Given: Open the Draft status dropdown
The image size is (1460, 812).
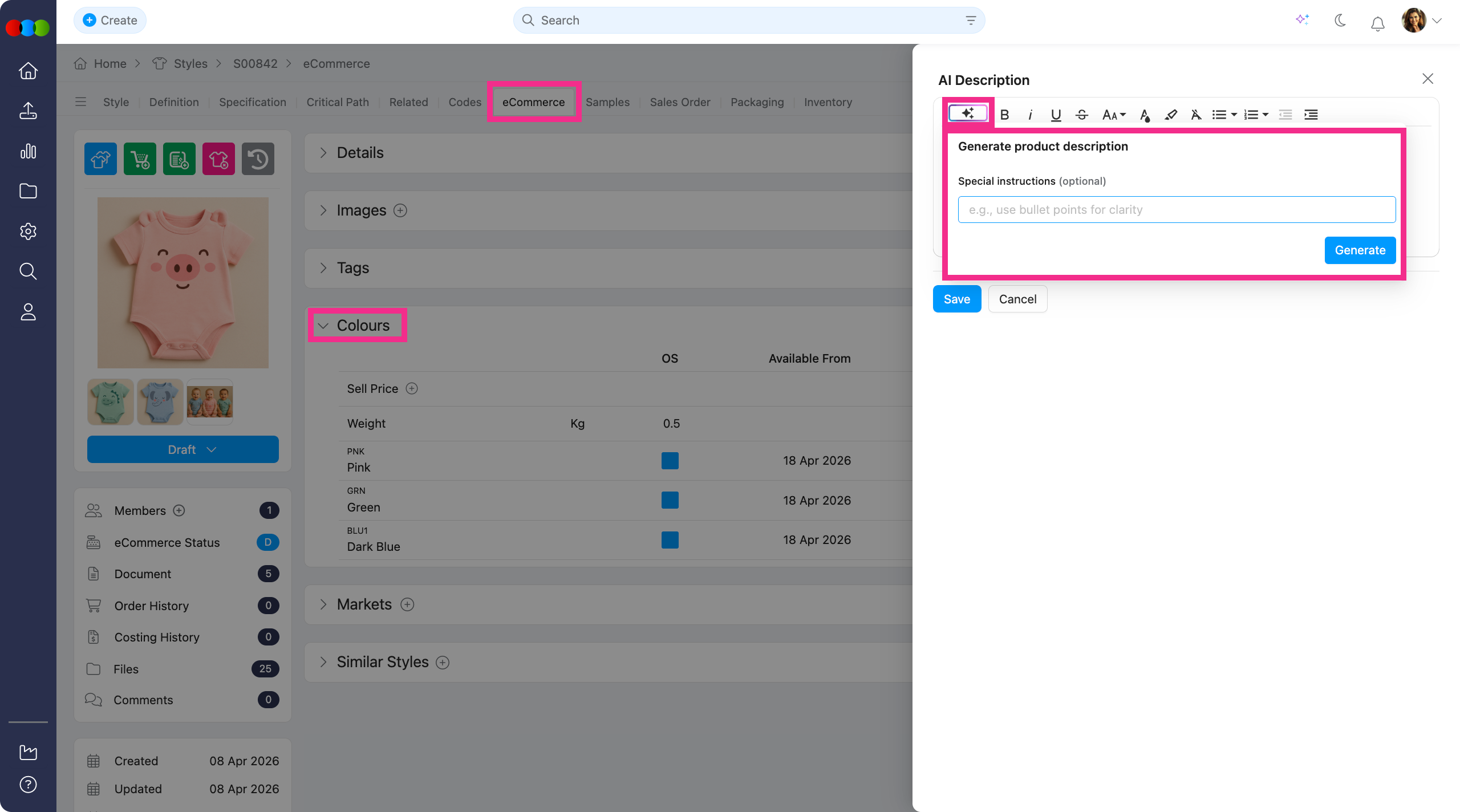Looking at the screenshot, I should coord(182,450).
